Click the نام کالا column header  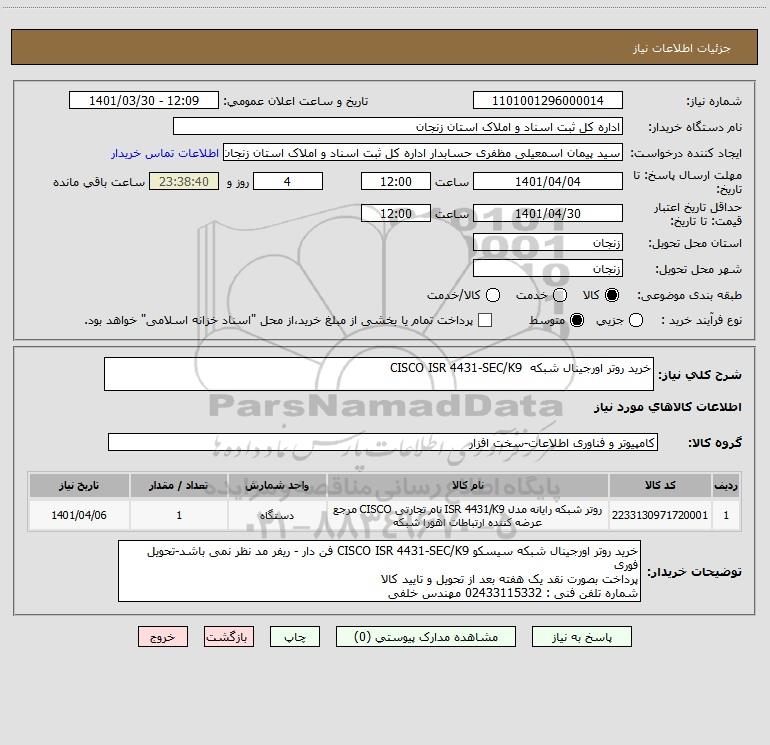point(468,485)
